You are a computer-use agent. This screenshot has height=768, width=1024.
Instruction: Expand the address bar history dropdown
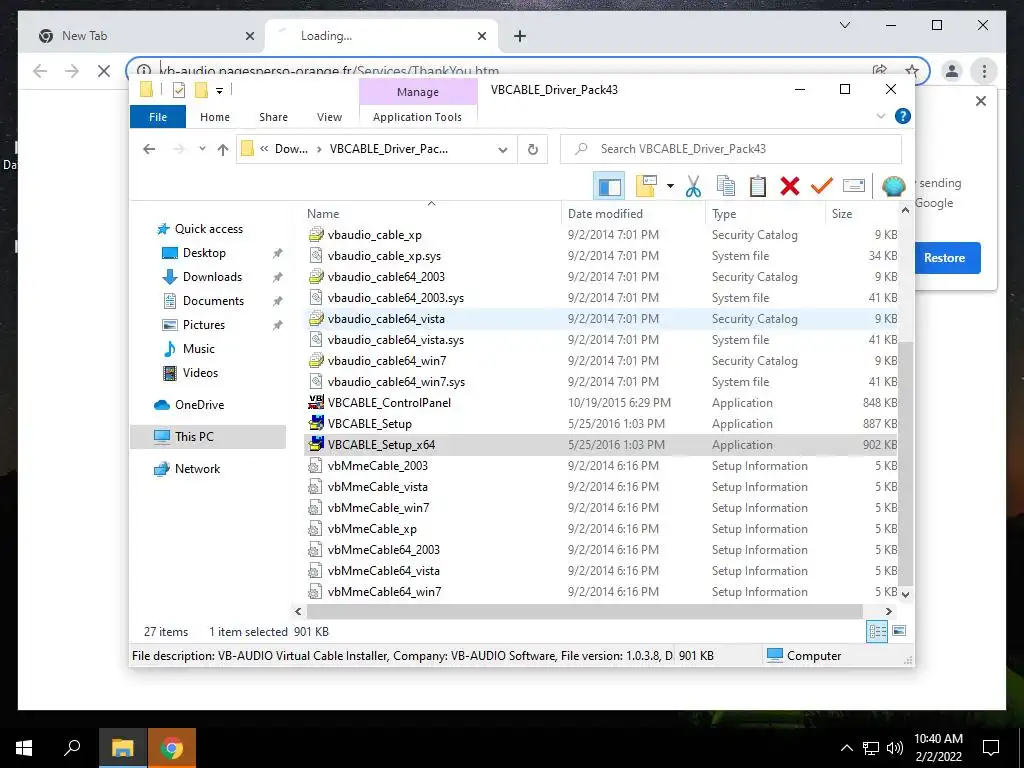(x=502, y=150)
